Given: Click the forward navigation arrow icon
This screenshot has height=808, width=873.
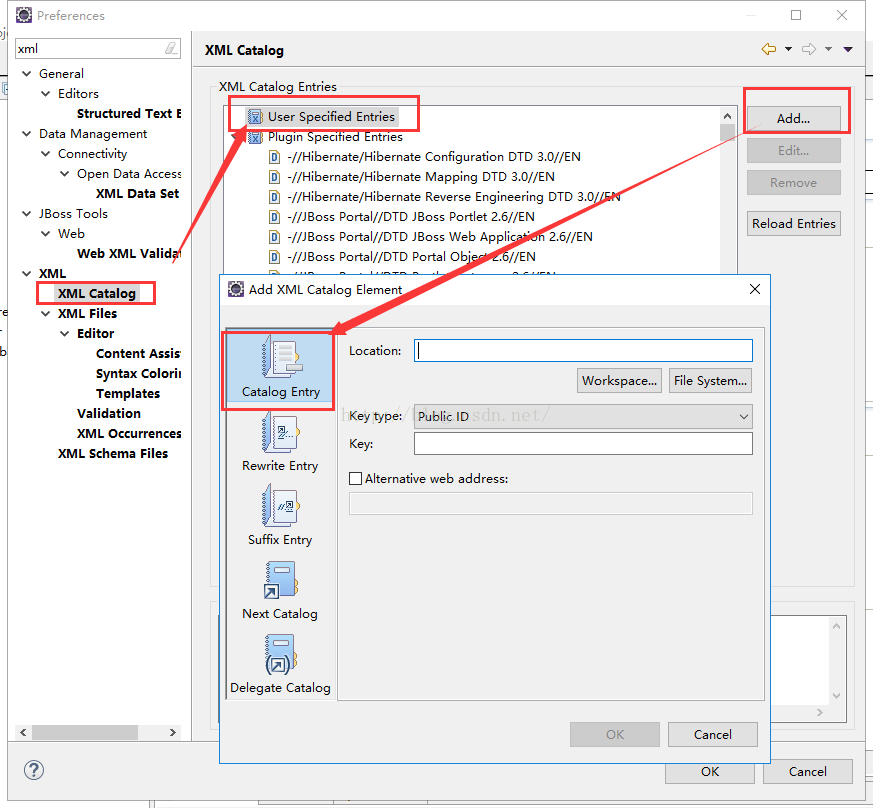Looking at the screenshot, I should click(x=809, y=50).
